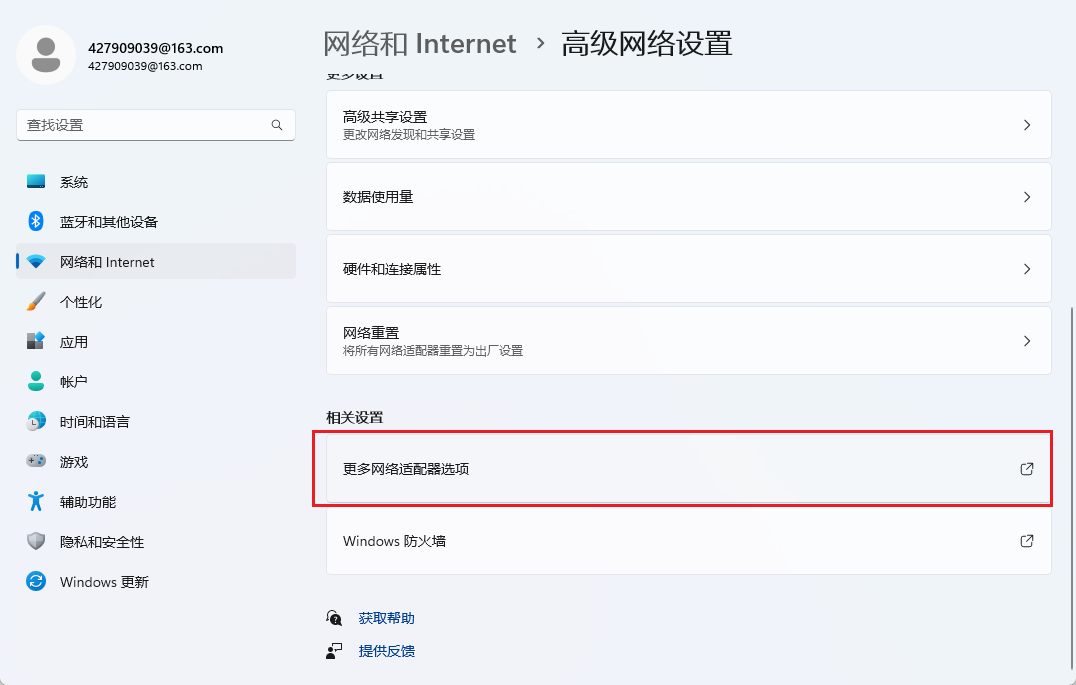1076x685 pixels.
Task: Expand Hardware and connection properties (硬件和连接属性) chevron
Action: click(x=1026, y=269)
